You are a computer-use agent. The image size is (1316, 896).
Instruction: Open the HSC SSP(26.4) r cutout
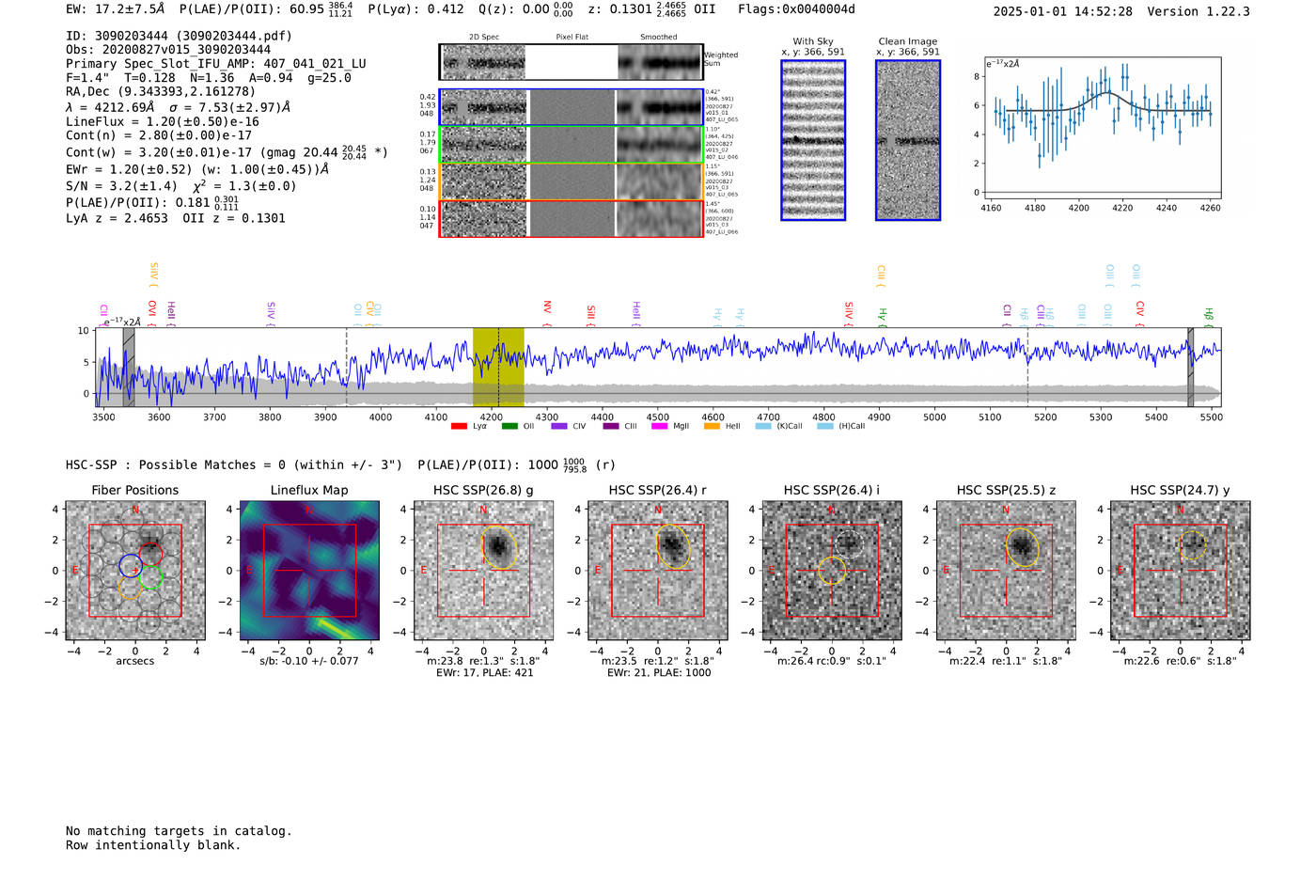pos(658,571)
